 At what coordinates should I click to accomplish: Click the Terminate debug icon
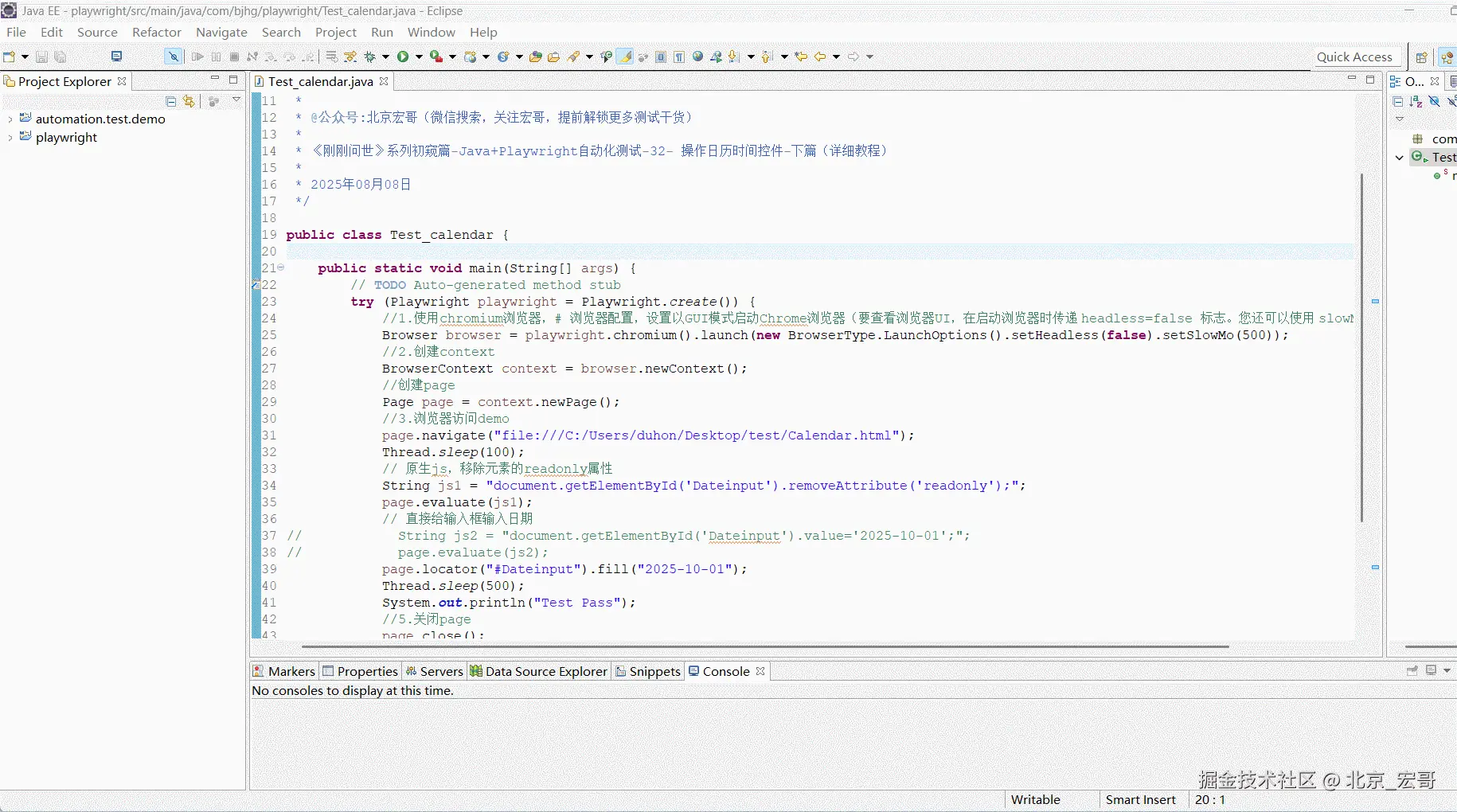[x=234, y=57]
